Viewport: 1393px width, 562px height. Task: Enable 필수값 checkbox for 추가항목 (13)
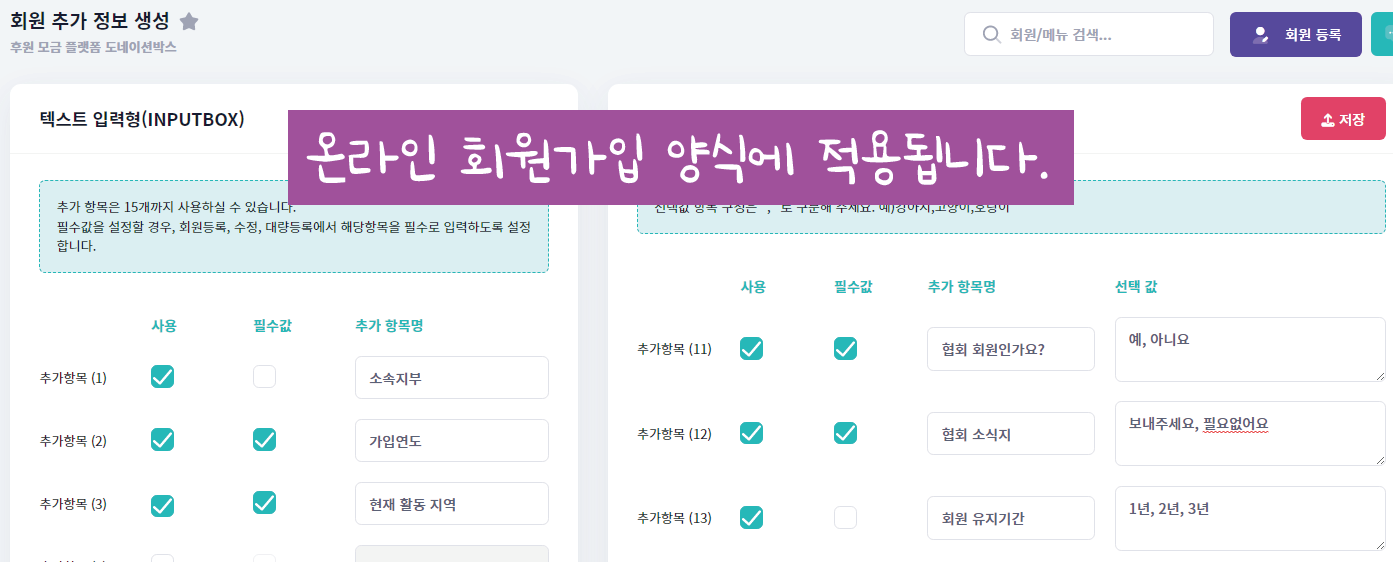tap(845, 517)
